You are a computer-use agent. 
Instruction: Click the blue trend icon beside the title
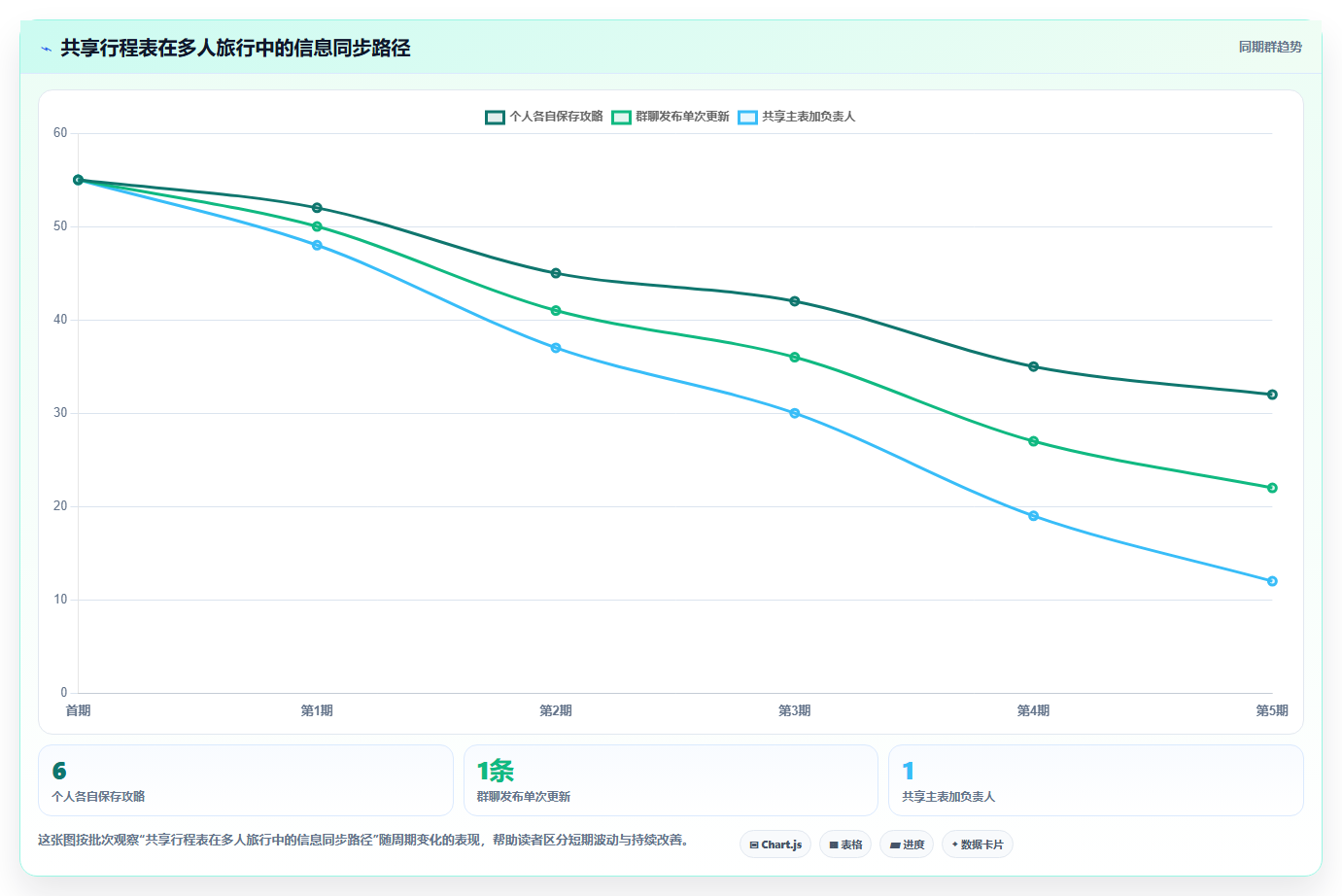[x=46, y=49]
